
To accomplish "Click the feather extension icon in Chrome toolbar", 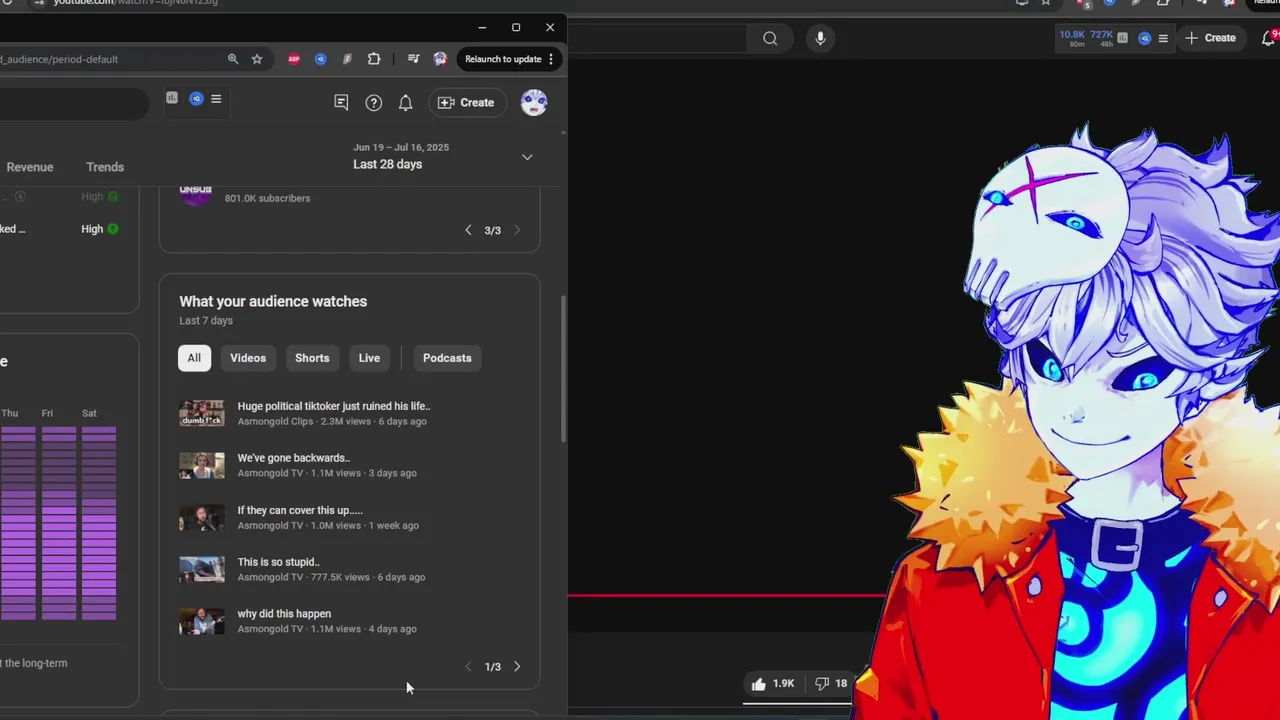I will click(347, 59).
